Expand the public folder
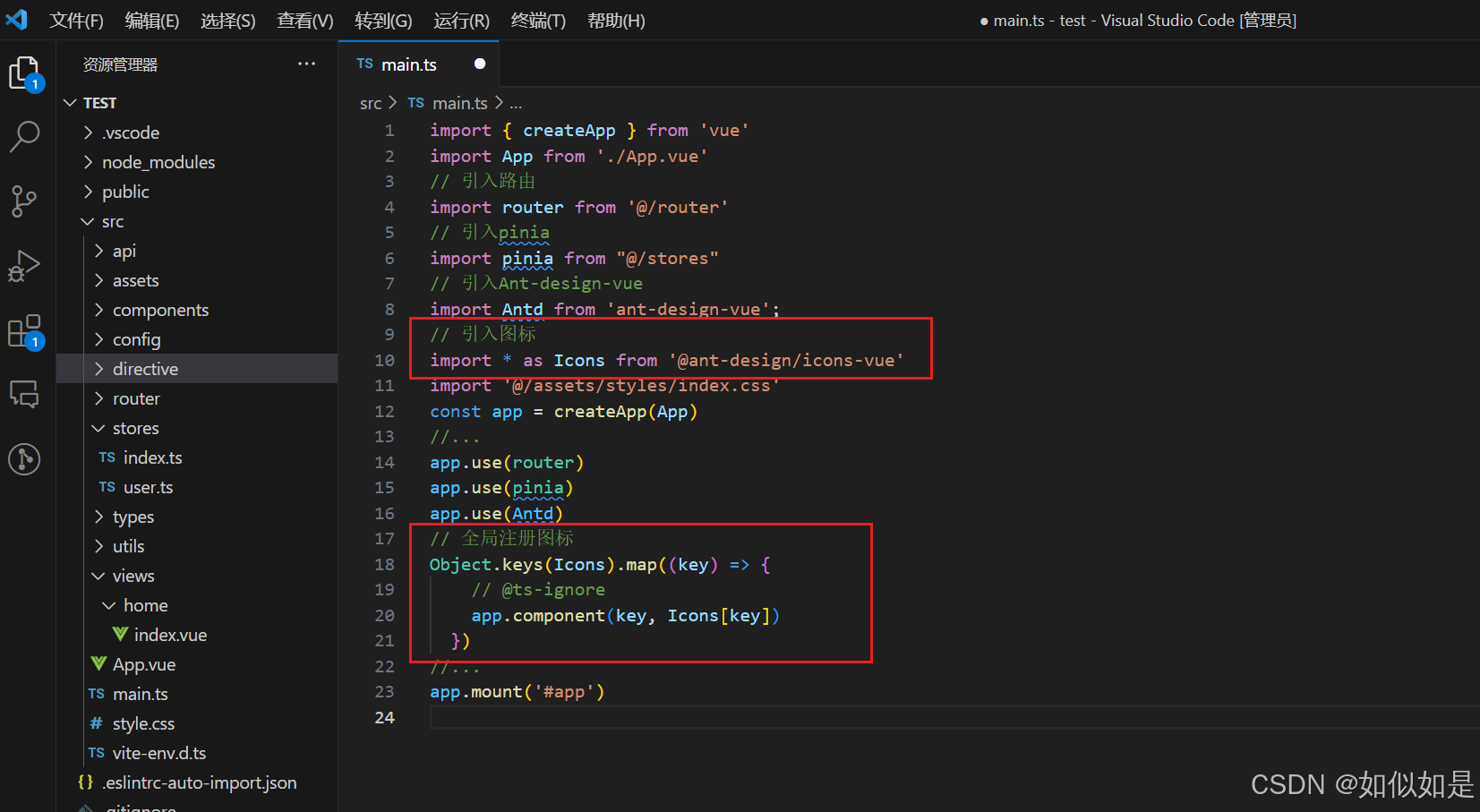Viewport: 1480px width, 812px height. tap(89, 192)
